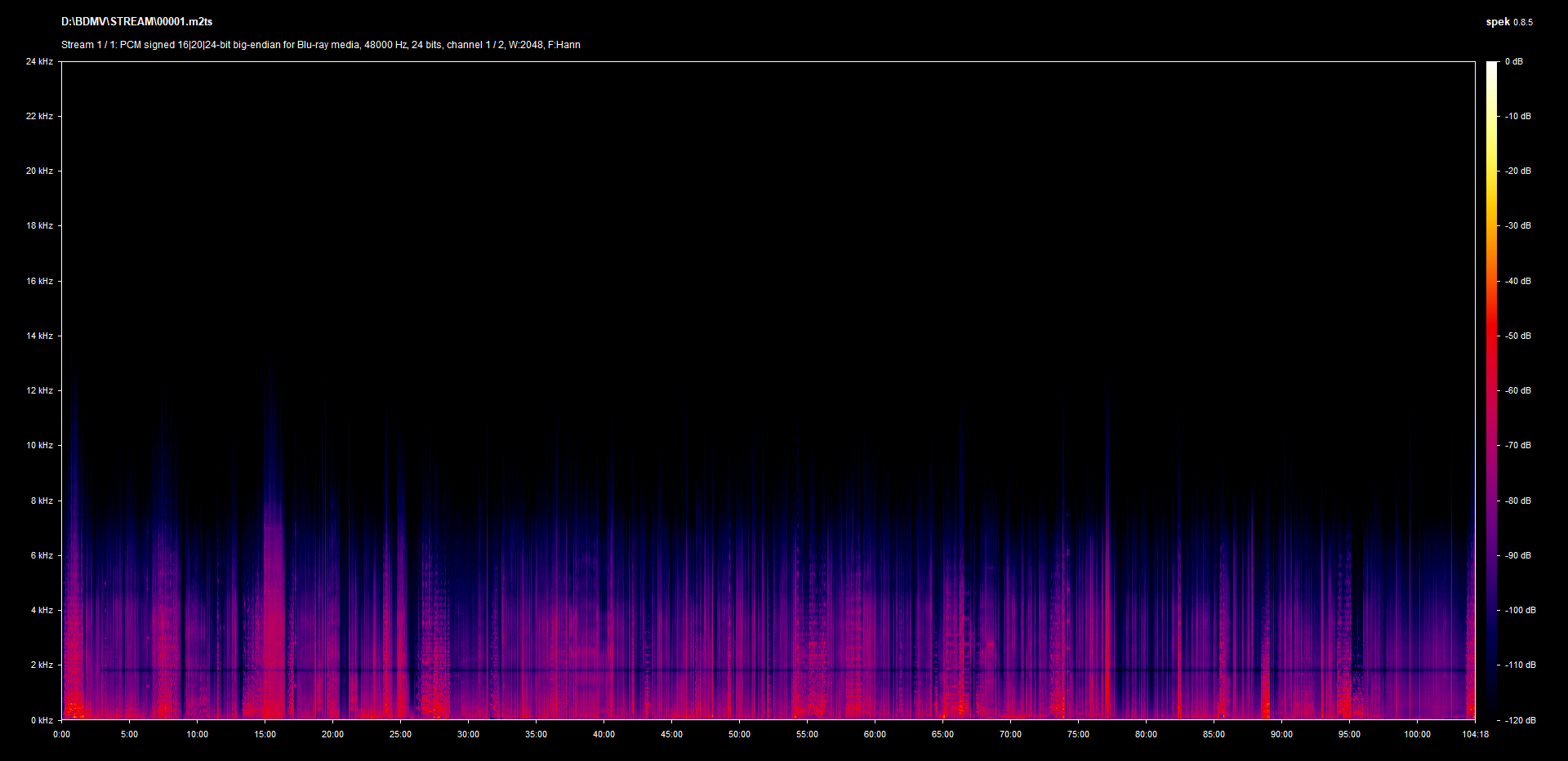Image resolution: width=1568 pixels, height=761 pixels.
Task: Click the 0 kHz label at axis origin
Action: [x=42, y=720]
